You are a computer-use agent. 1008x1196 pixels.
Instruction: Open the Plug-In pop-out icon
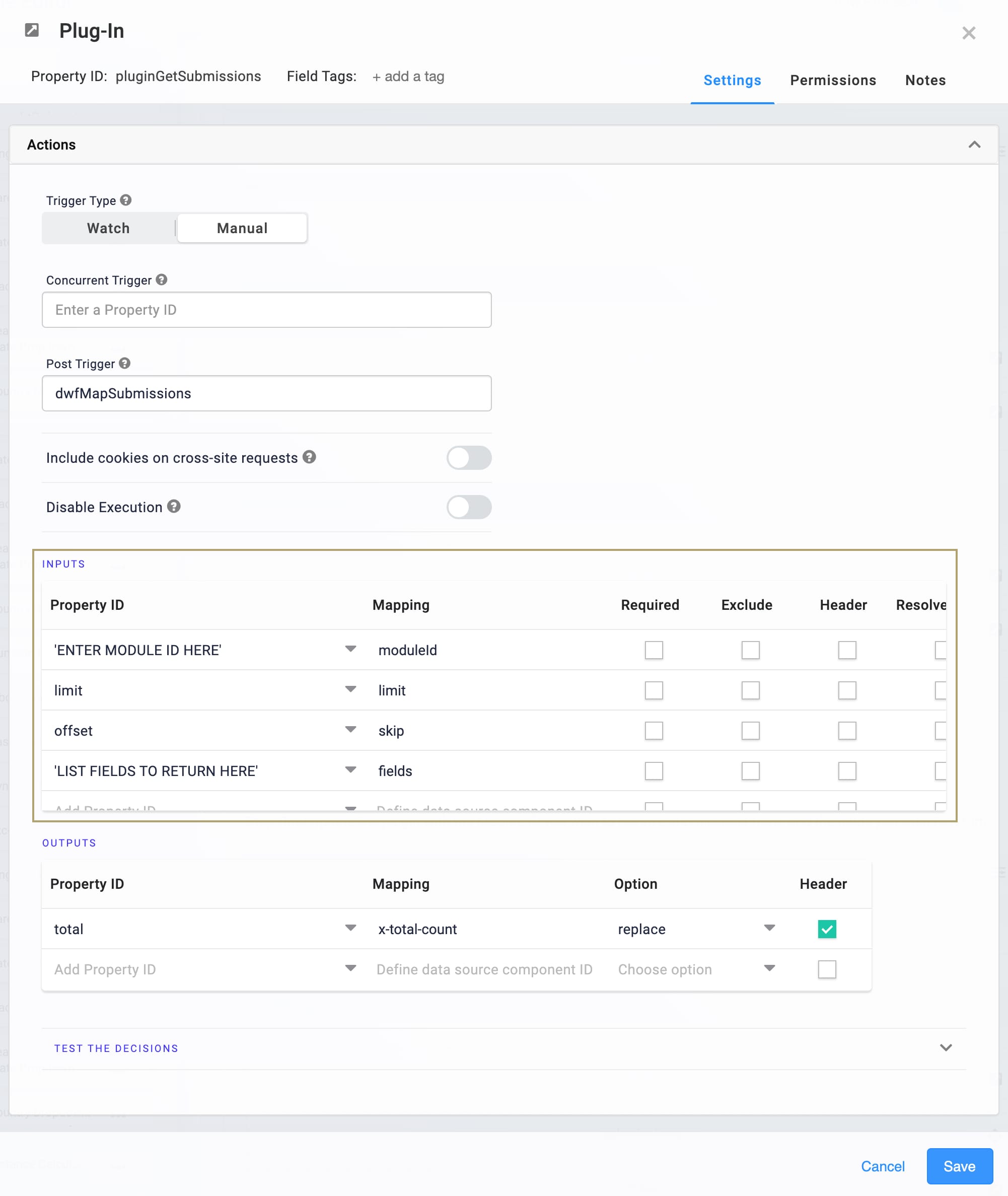(x=32, y=30)
